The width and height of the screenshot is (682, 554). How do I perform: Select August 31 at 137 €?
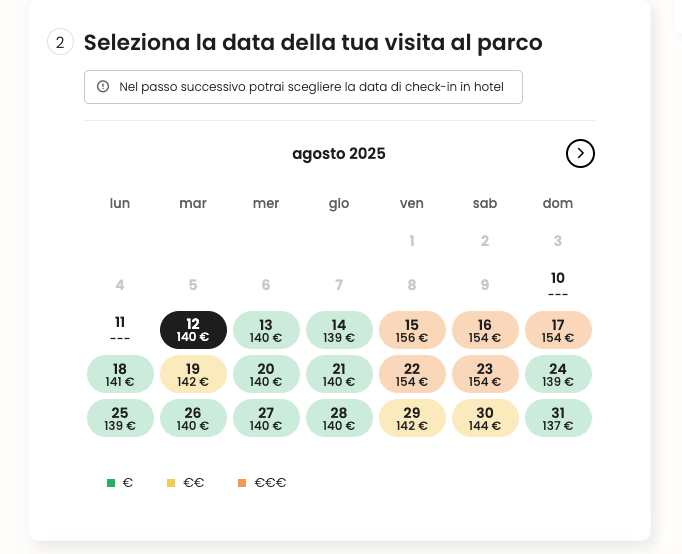coord(558,418)
